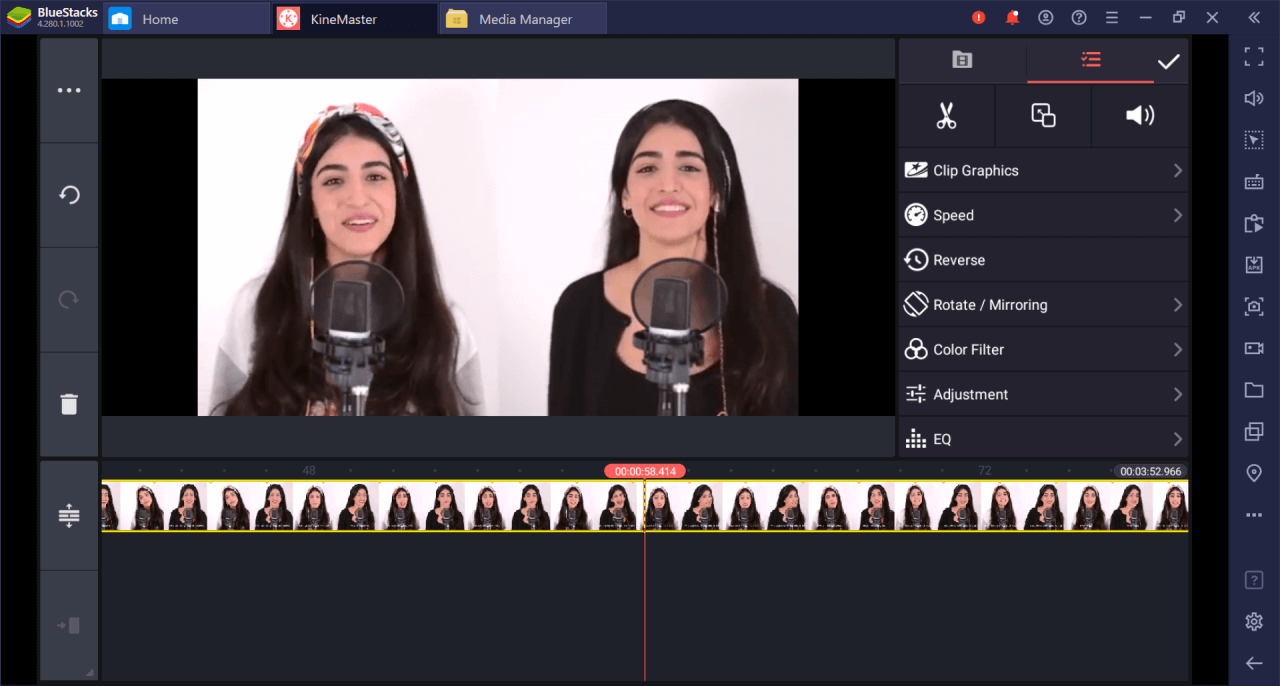Toggle BlueStacks fullscreen mode
The height and width of the screenshot is (686, 1280).
1254,57
